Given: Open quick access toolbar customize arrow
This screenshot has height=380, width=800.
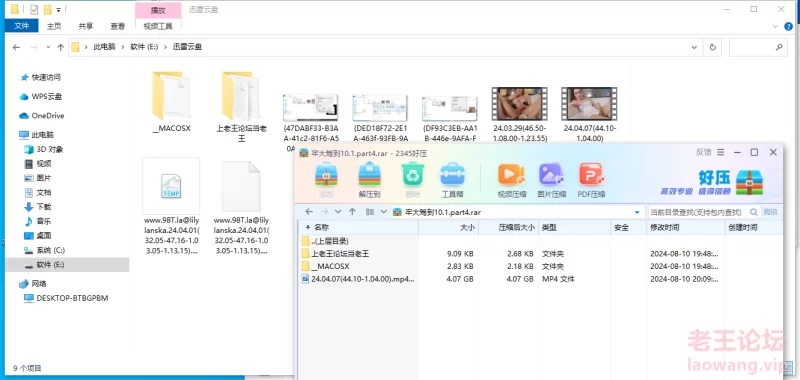Looking at the screenshot, I should click(x=59, y=10).
